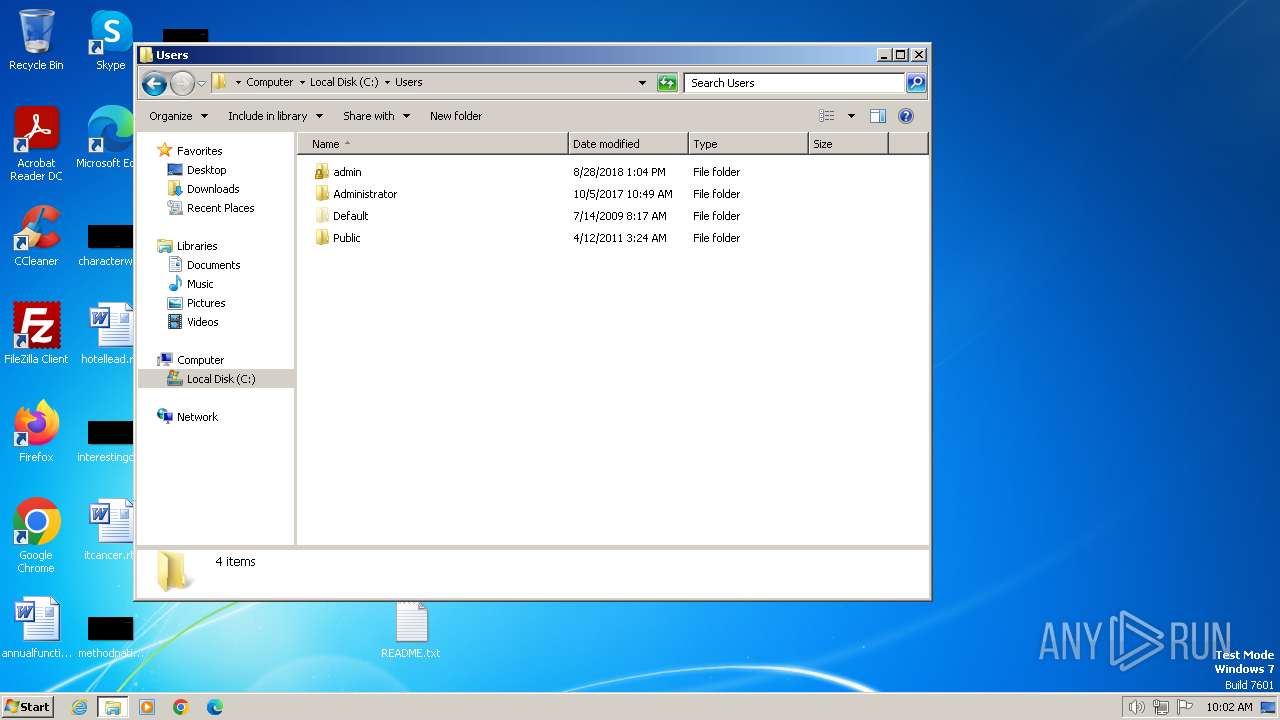Open the view options dropdown arrow
Screen dimensions: 1280x720
click(851, 116)
